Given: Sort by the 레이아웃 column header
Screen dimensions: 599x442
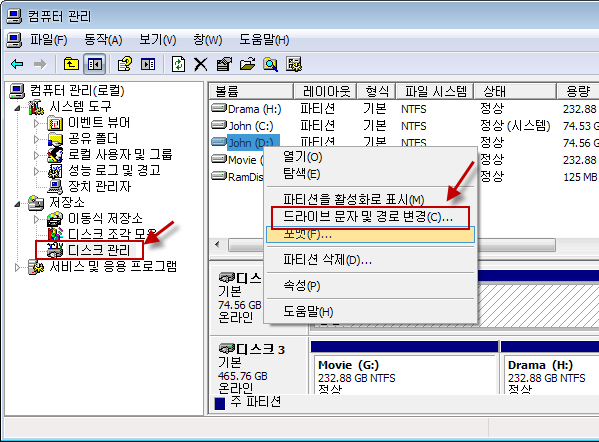Looking at the screenshot, I should point(325,91).
